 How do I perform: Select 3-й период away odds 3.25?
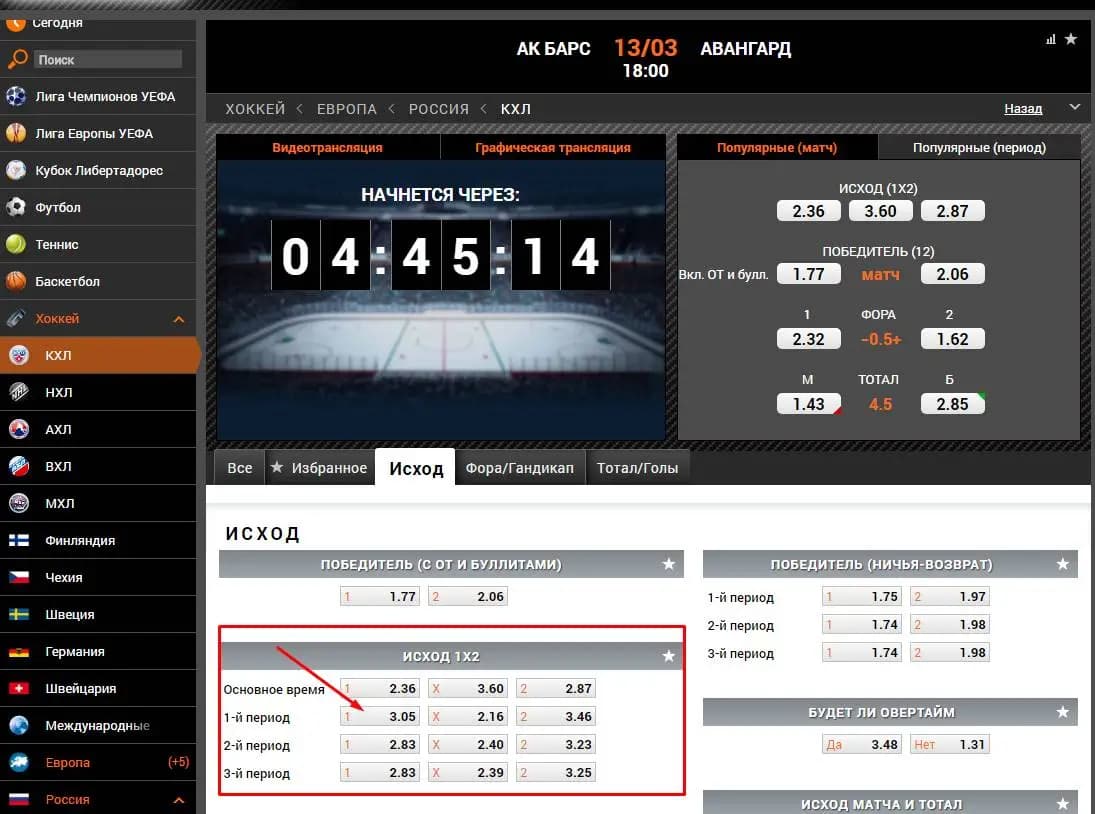click(x=556, y=772)
